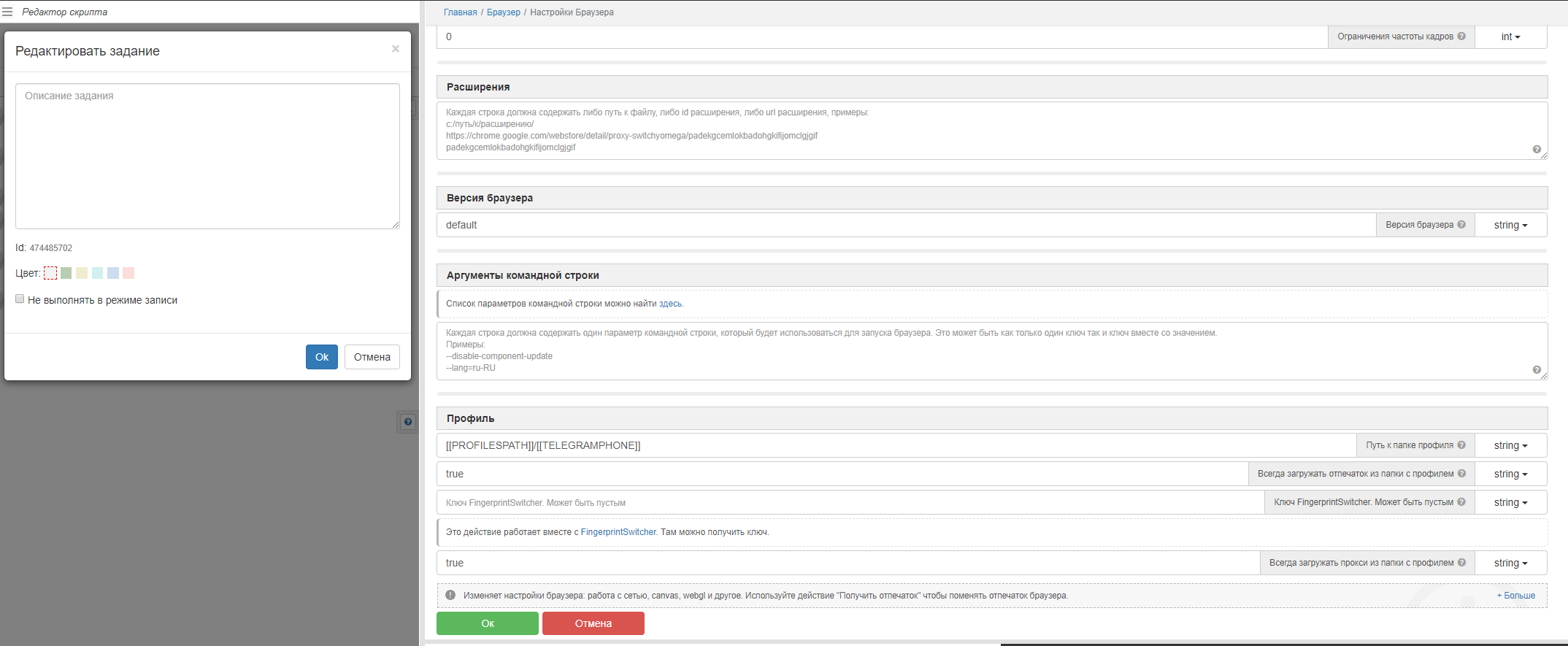This screenshot has height=646, width=1568.
Task: Open the hamburger menu in script editor
Action: (7, 12)
